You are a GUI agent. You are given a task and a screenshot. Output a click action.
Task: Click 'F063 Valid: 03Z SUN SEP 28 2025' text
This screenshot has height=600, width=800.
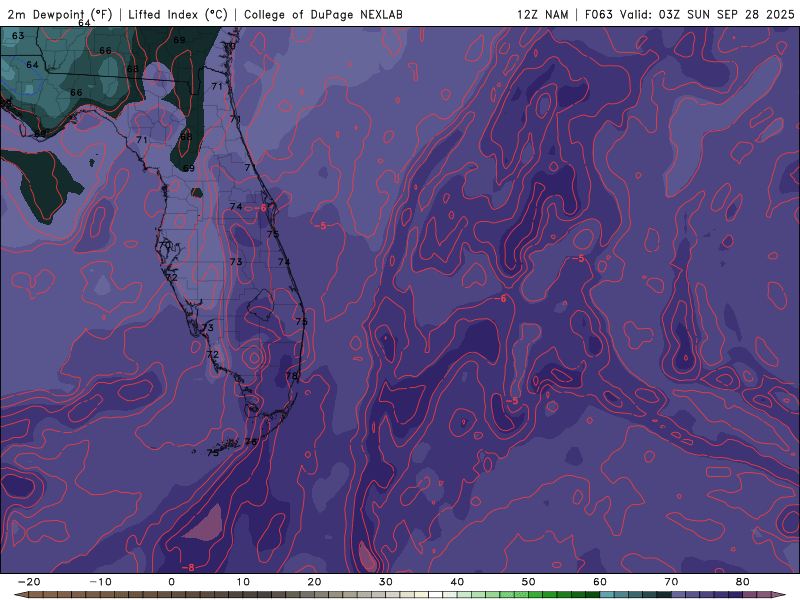[689, 14]
